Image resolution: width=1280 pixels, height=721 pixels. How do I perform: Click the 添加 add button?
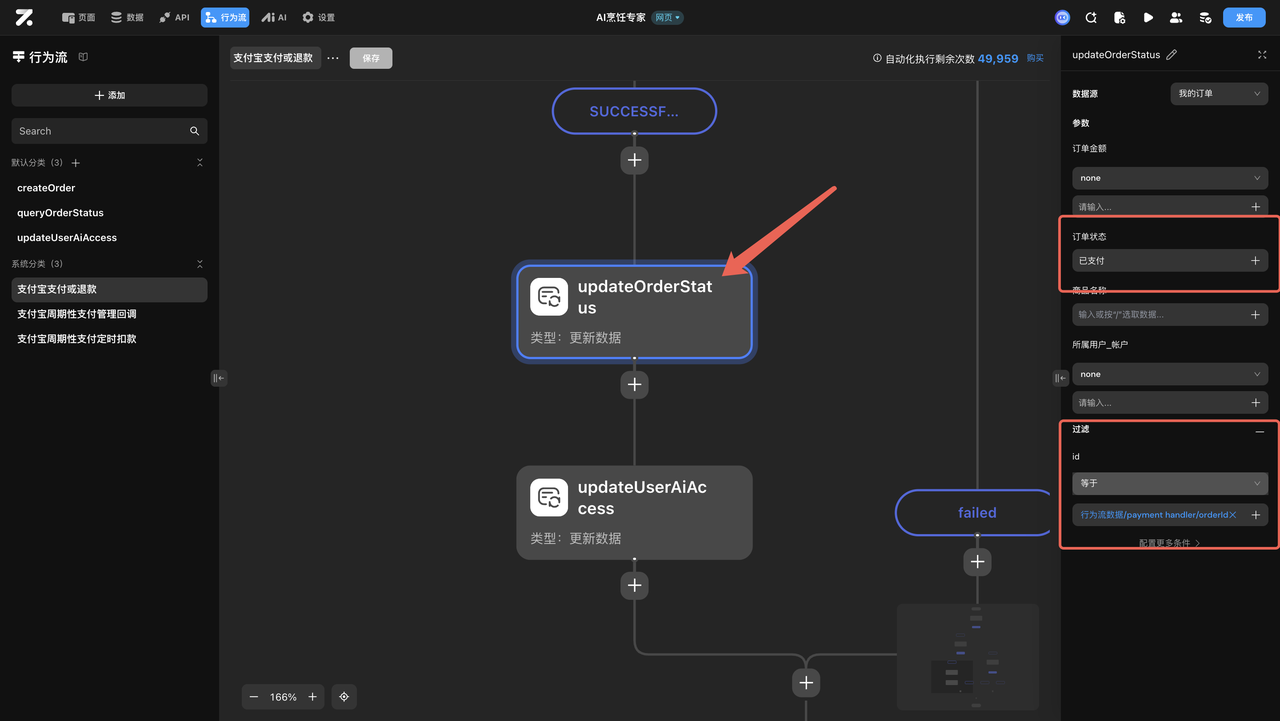[x=109, y=95]
